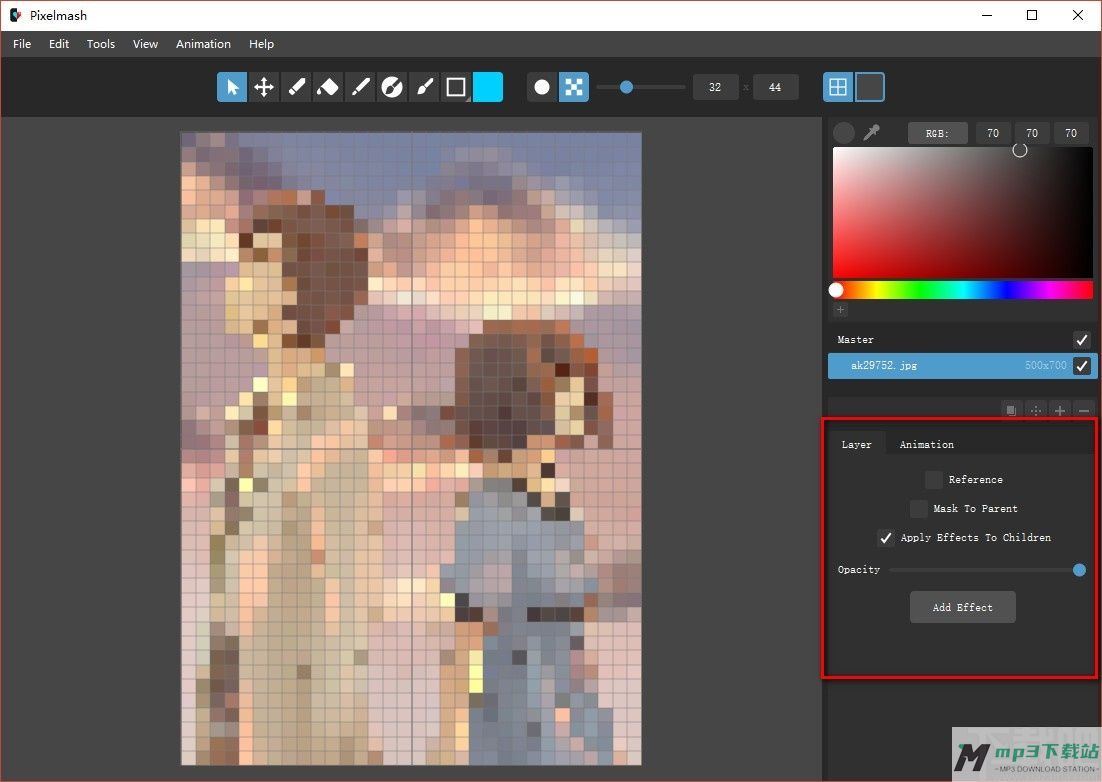Switch to the Layer tab
Viewport: 1102px width, 782px height.
856,444
